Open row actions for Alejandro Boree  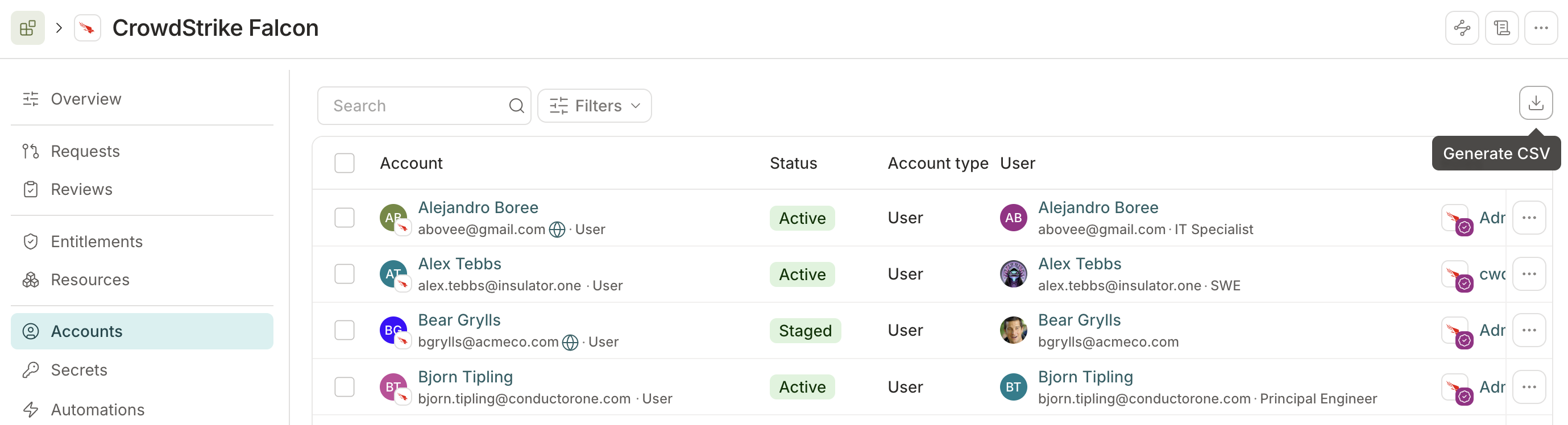tap(1528, 218)
